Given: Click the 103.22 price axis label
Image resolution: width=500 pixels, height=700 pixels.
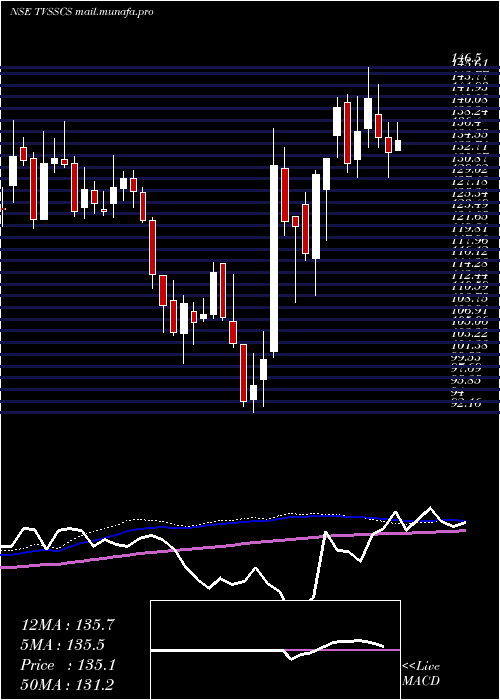Looking at the screenshot, I should 470,334.
